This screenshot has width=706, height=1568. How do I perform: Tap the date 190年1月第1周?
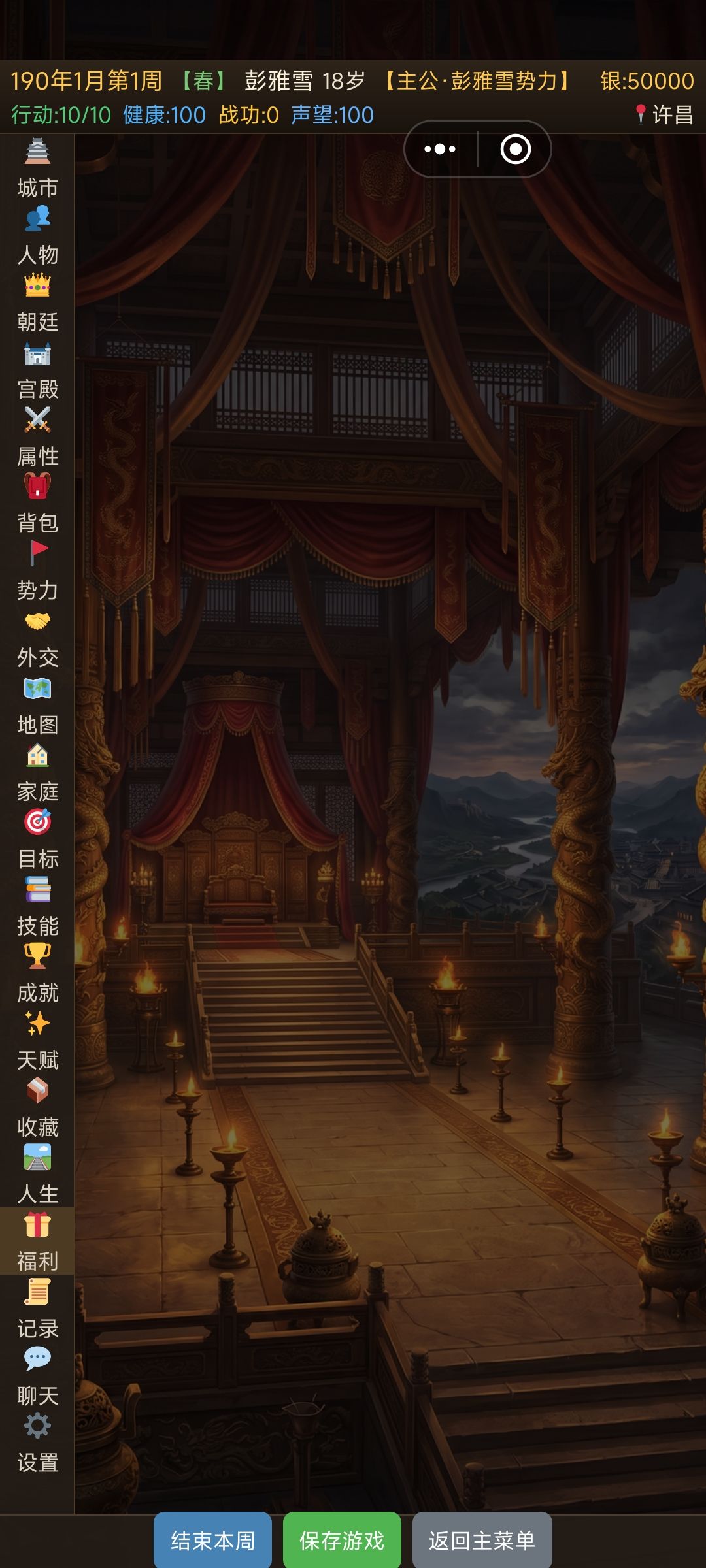[86, 81]
